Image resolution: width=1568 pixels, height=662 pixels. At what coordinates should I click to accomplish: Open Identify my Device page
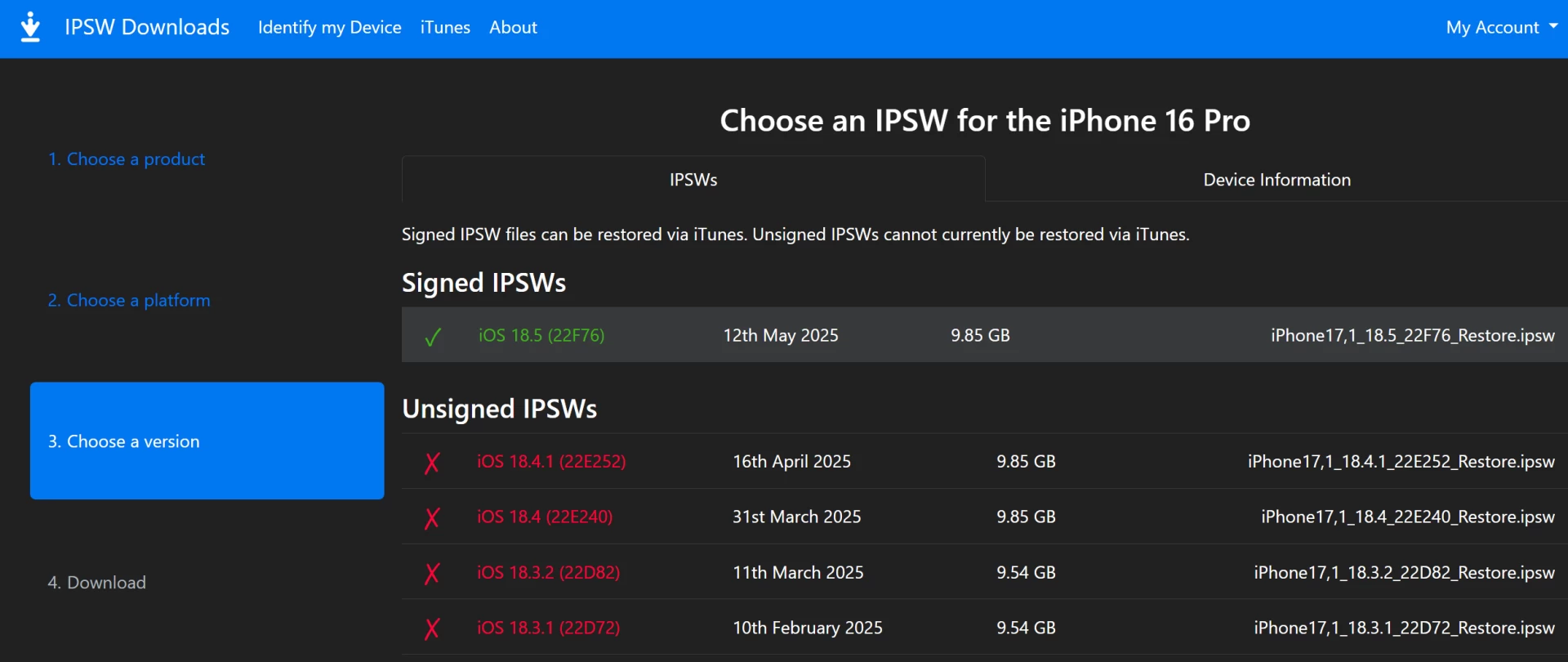point(329,27)
